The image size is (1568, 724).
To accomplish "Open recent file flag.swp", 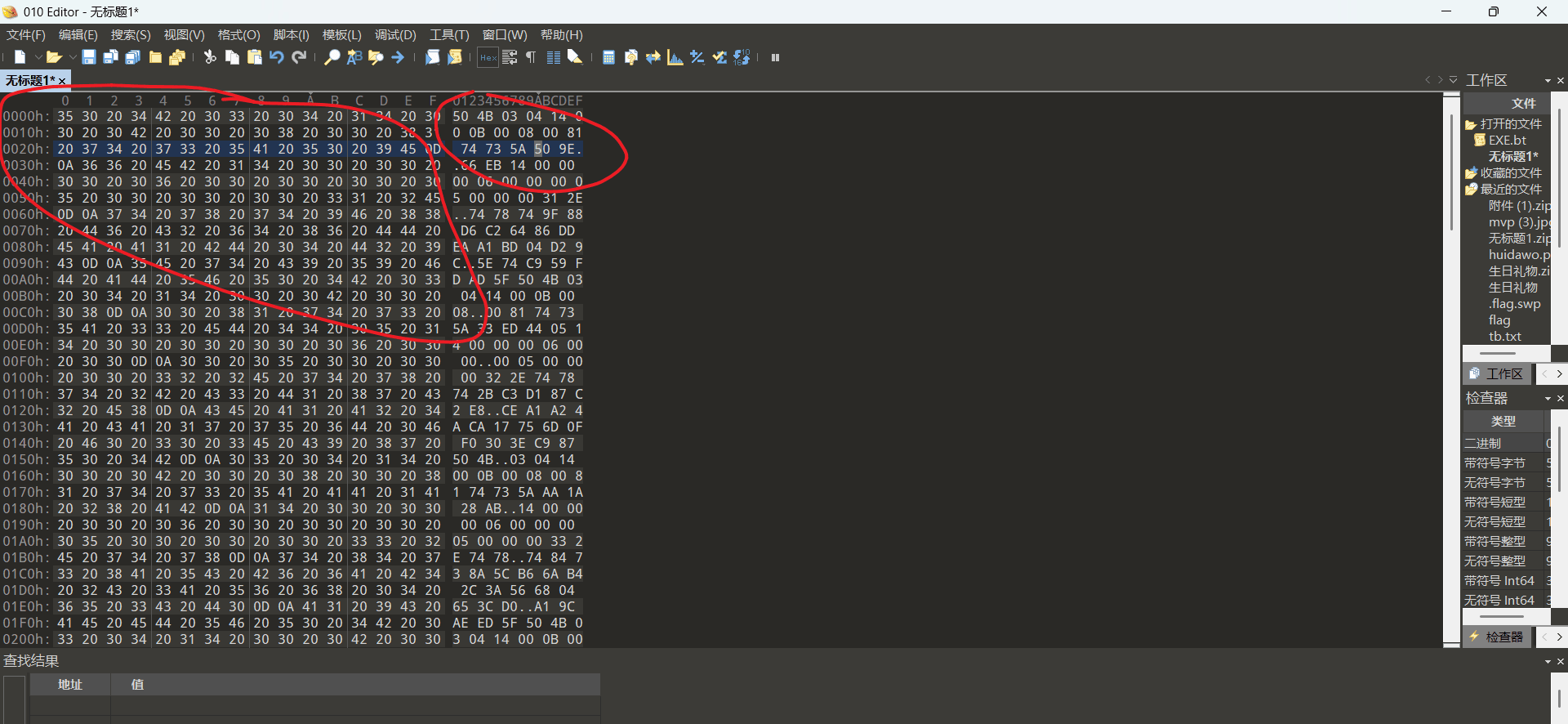I will pyautogui.click(x=1514, y=303).
